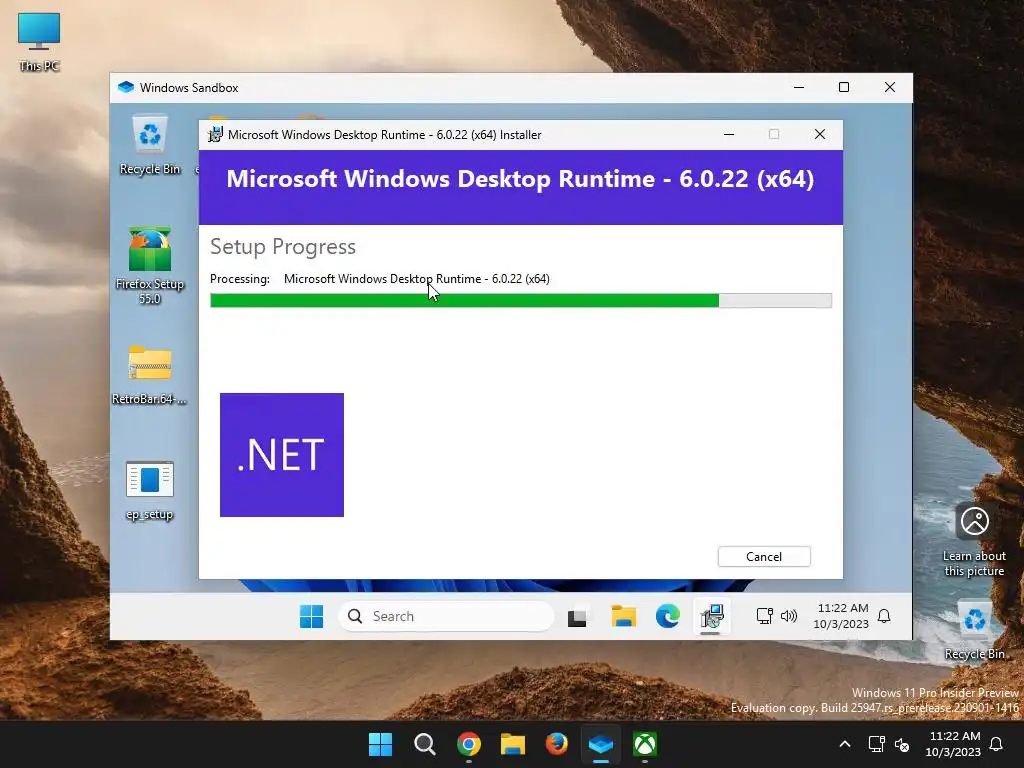Screen dimensions: 1024x768
Task: Open the host notification bell
Action: point(997,744)
